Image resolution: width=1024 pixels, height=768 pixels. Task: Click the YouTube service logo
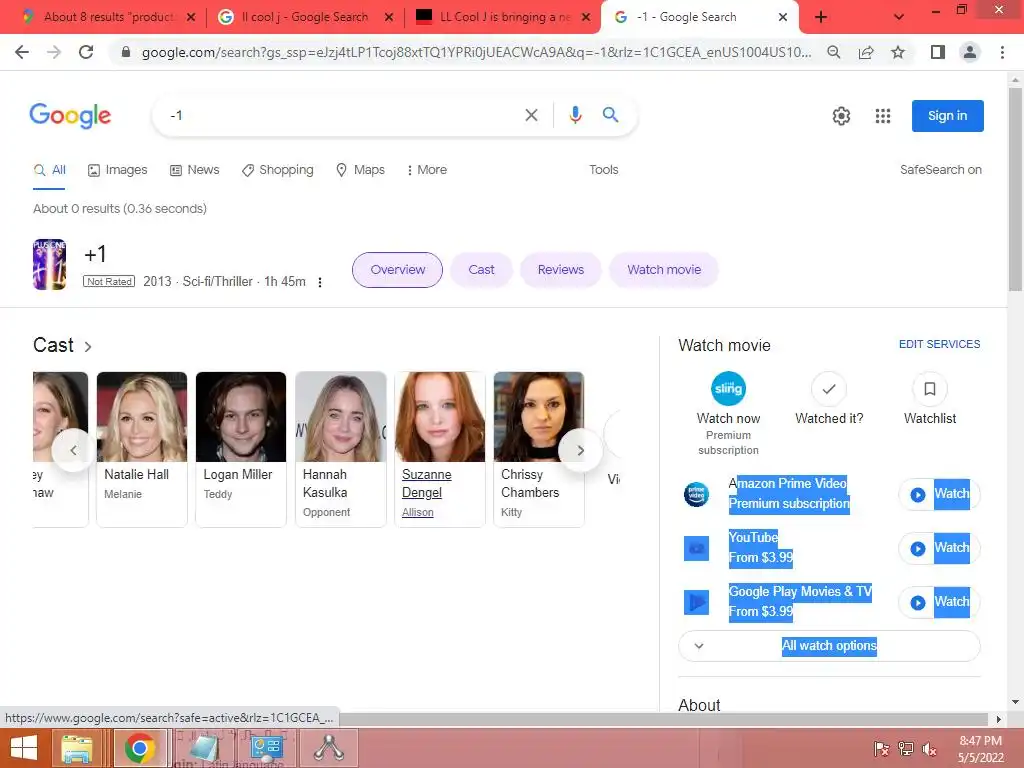coord(696,548)
